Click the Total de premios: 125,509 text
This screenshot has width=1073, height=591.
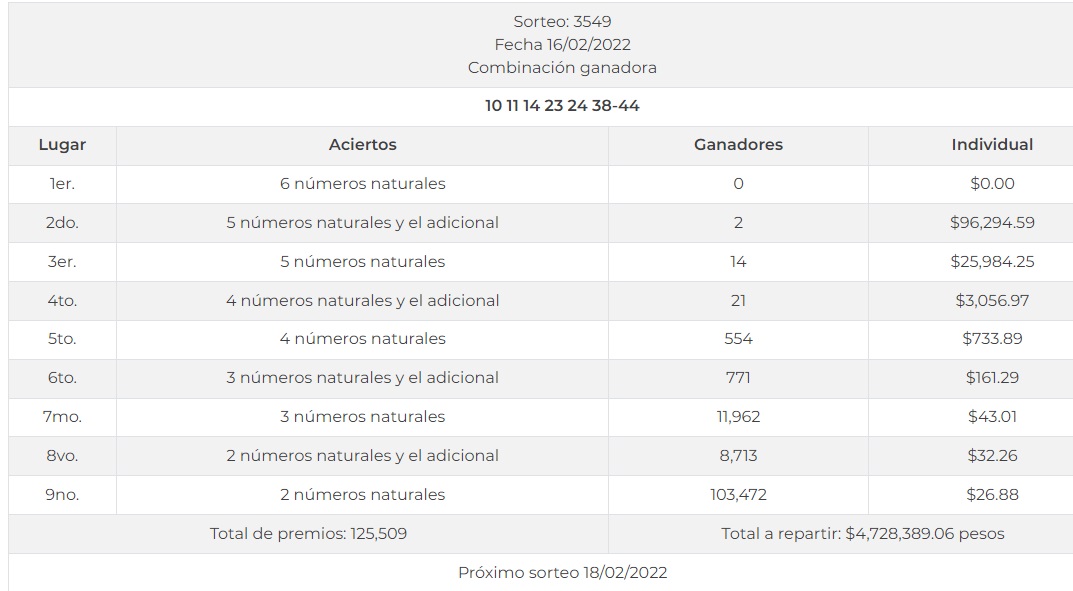pos(308,534)
